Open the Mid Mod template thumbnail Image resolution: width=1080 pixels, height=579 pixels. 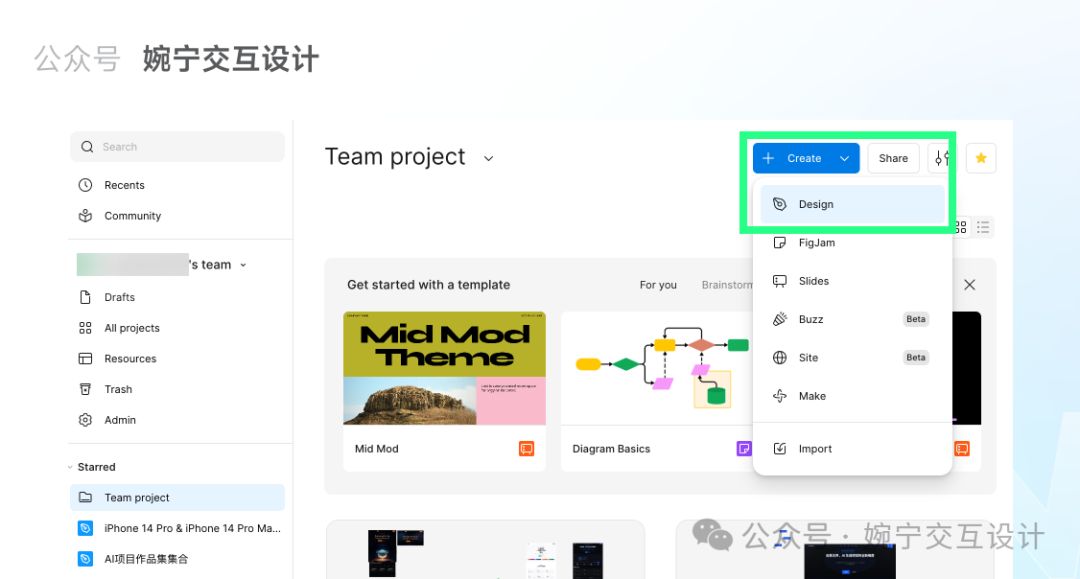point(444,368)
